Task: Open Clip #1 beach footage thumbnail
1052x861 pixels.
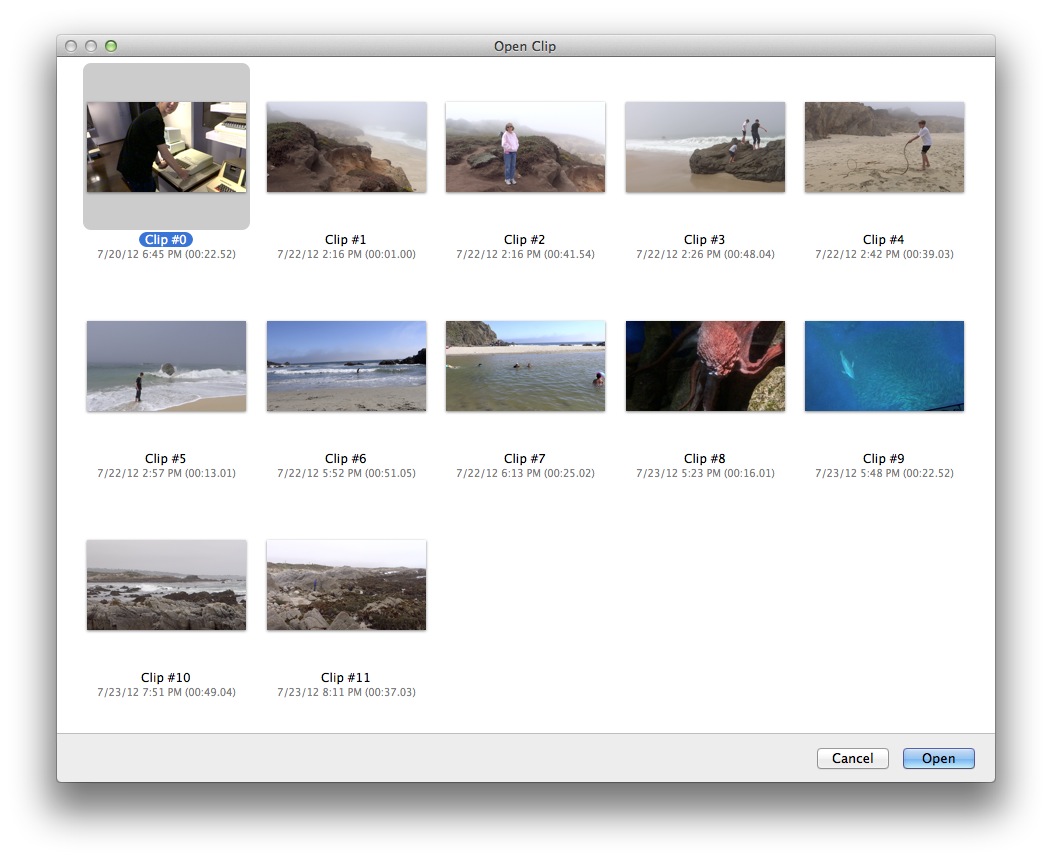Action: [x=345, y=146]
